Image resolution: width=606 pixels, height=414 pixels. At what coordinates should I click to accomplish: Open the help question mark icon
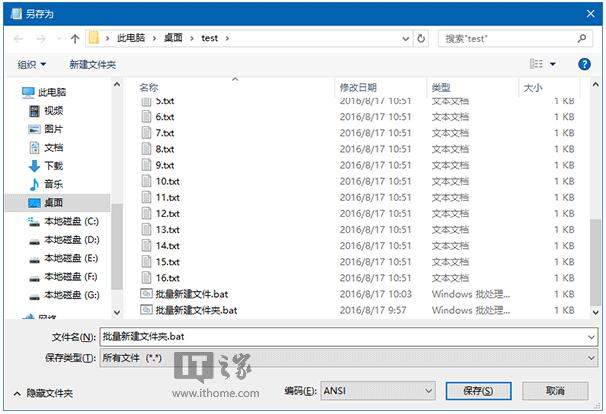tap(584, 64)
